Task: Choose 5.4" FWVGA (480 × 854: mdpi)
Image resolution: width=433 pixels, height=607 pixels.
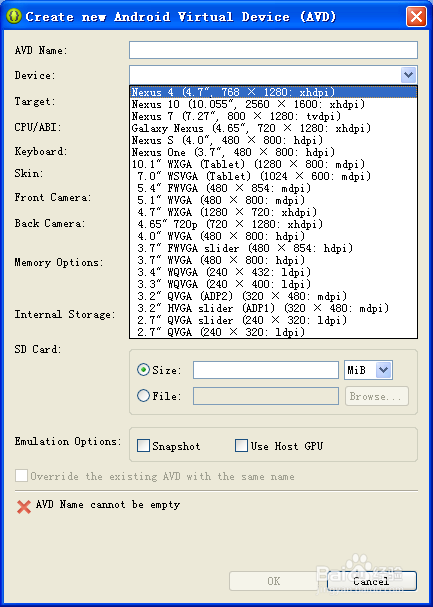Action: coord(273,188)
